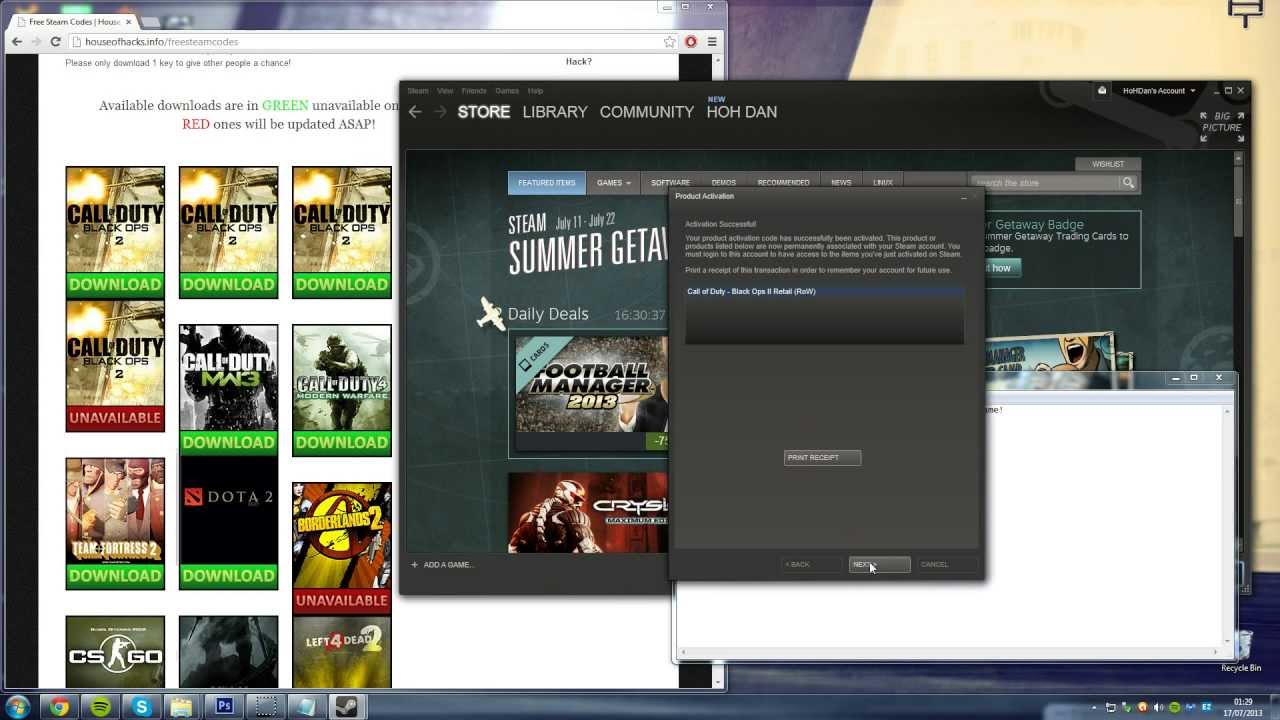Image resolution: width=1280 pixels, height=720 pixels.
Task: Open the Football Manager 2013 daily deal
Action: [x=591, y=393]
